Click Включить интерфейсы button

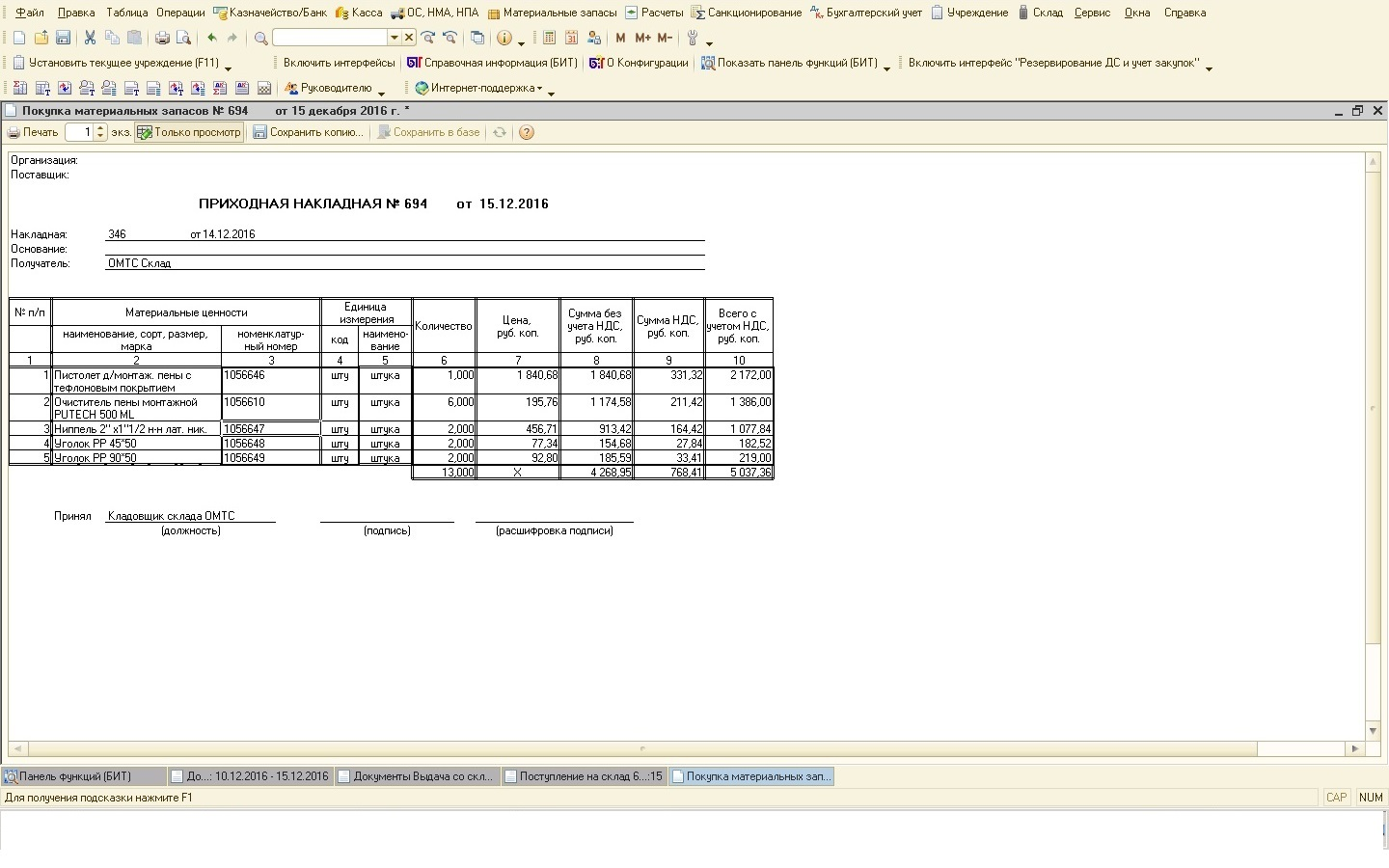pyautogui.click(x=339, y=63)
